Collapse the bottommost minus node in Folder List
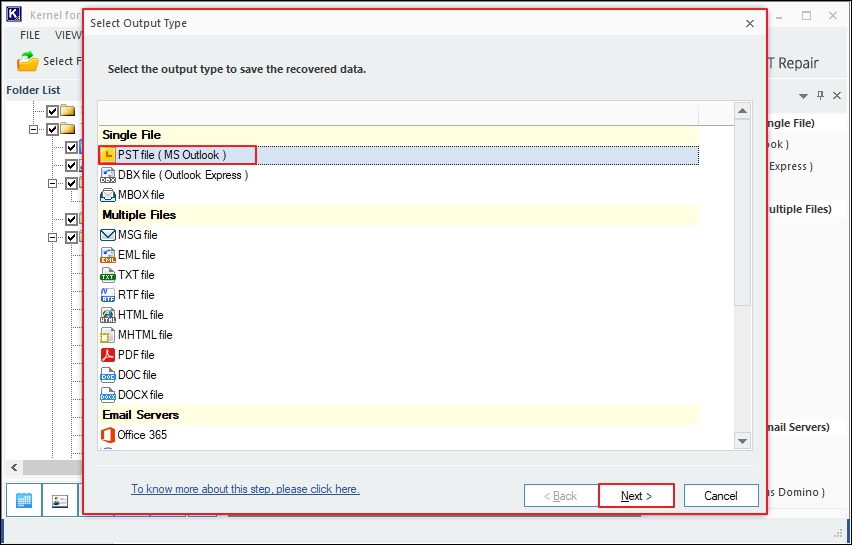Viewport: 852px width, 545px height. 53,237
